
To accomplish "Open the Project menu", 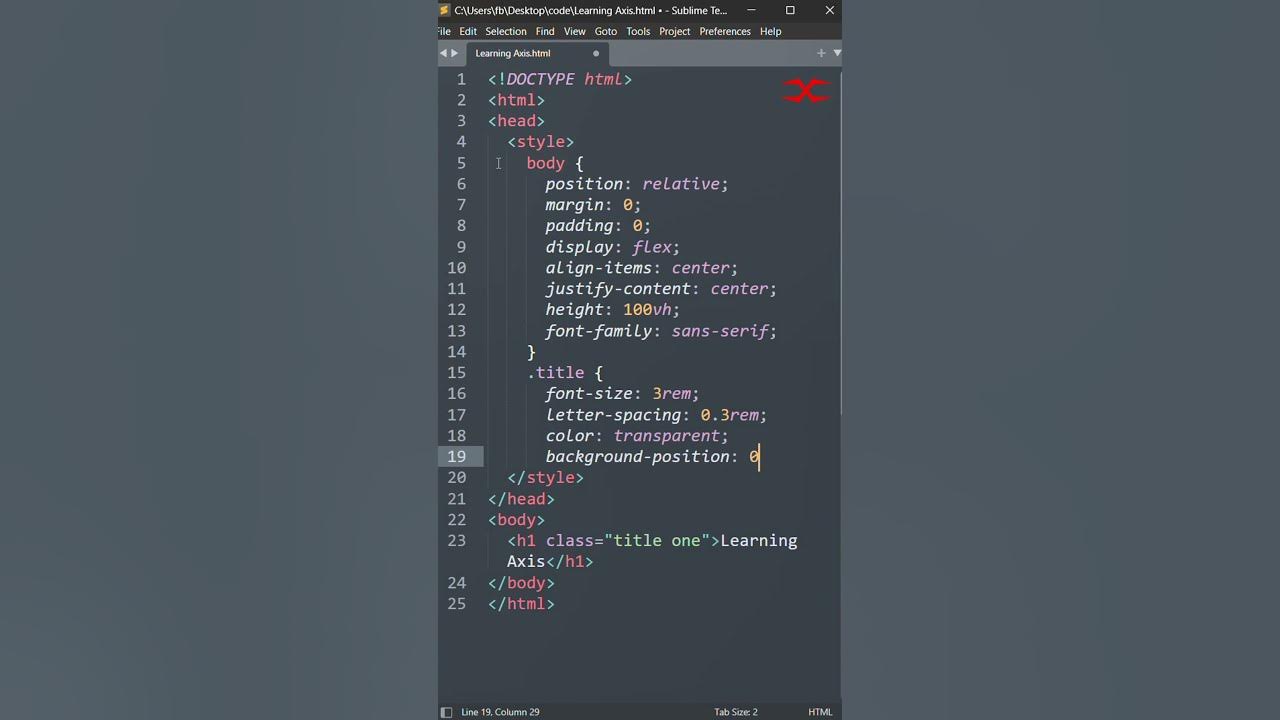I will click(x=675, y=31).
